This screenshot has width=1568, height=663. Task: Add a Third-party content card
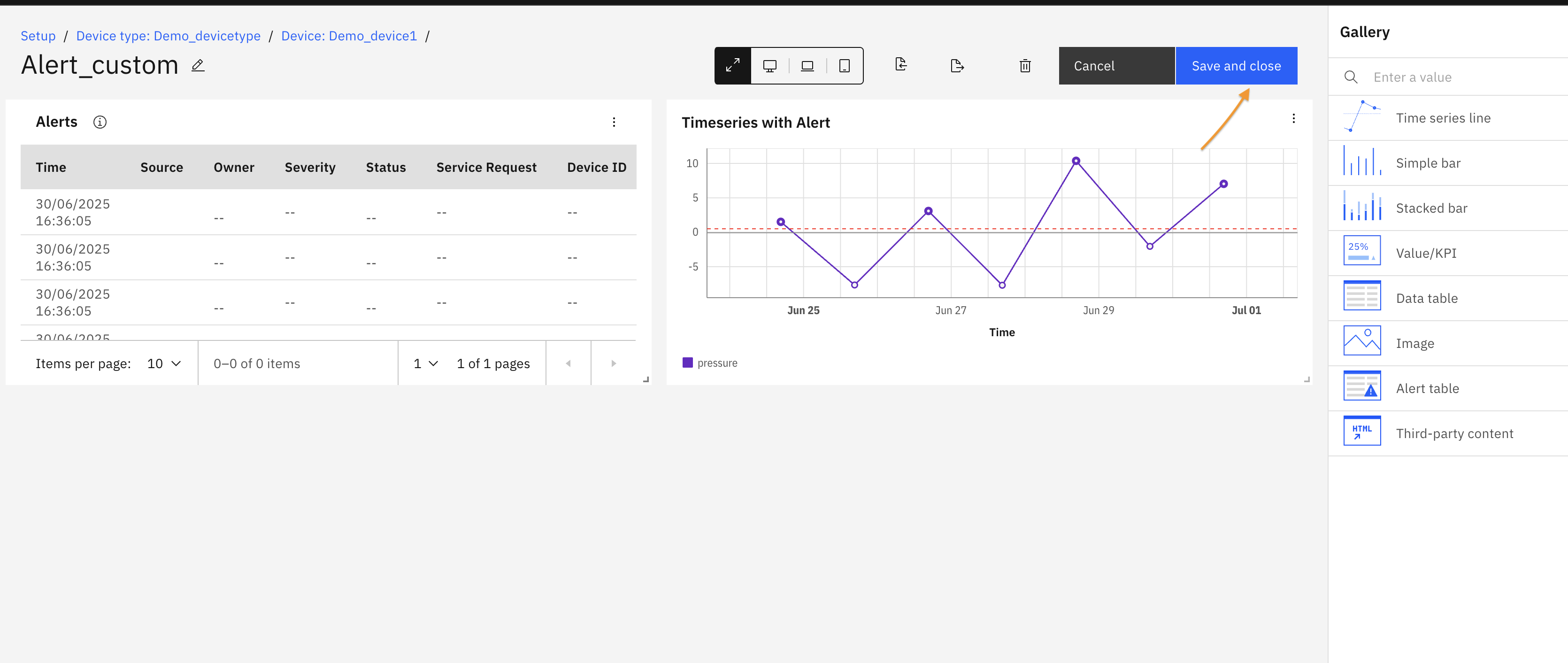click(1448, 433)
